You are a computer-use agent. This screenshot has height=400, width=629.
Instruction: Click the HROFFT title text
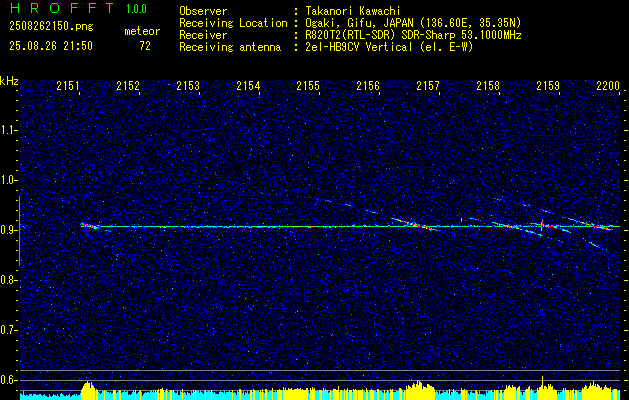pyautogui.click(x=62, y=8)
